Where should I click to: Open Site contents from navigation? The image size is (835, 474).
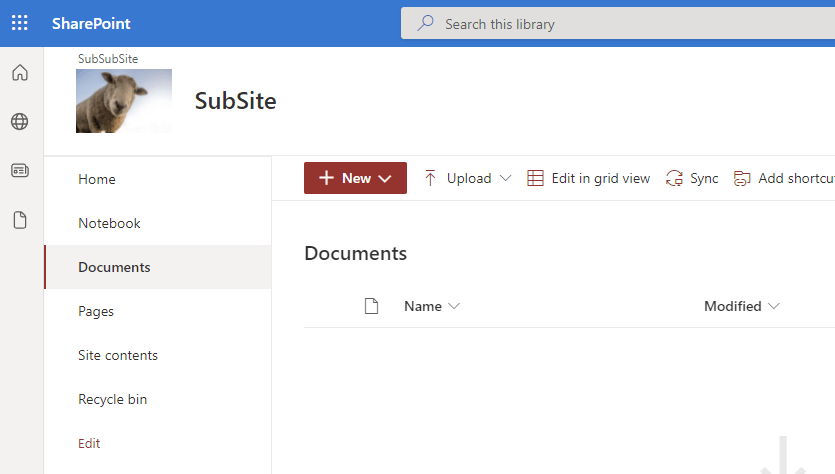point(118,355)
